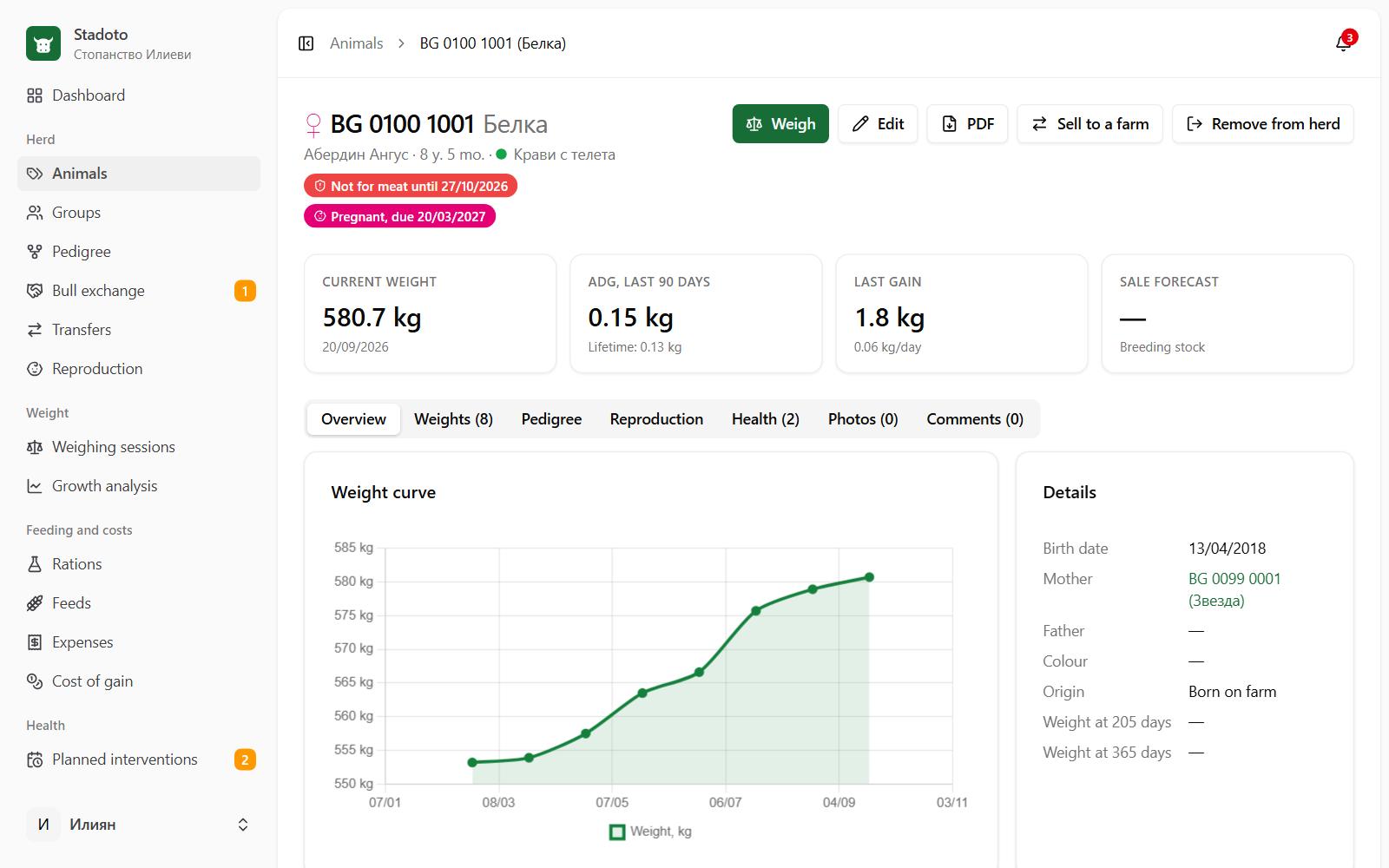Click Born on farm origin value

pyautogui.click(x=1232, y=692)
